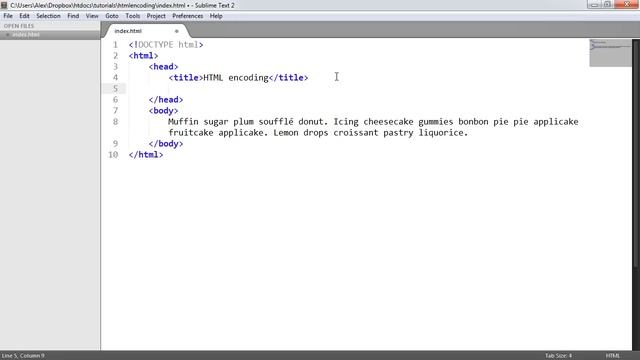Click the 'HTML encoding' title text
The height and width of the screenshot is (360, 640).
tap(236, 78)
